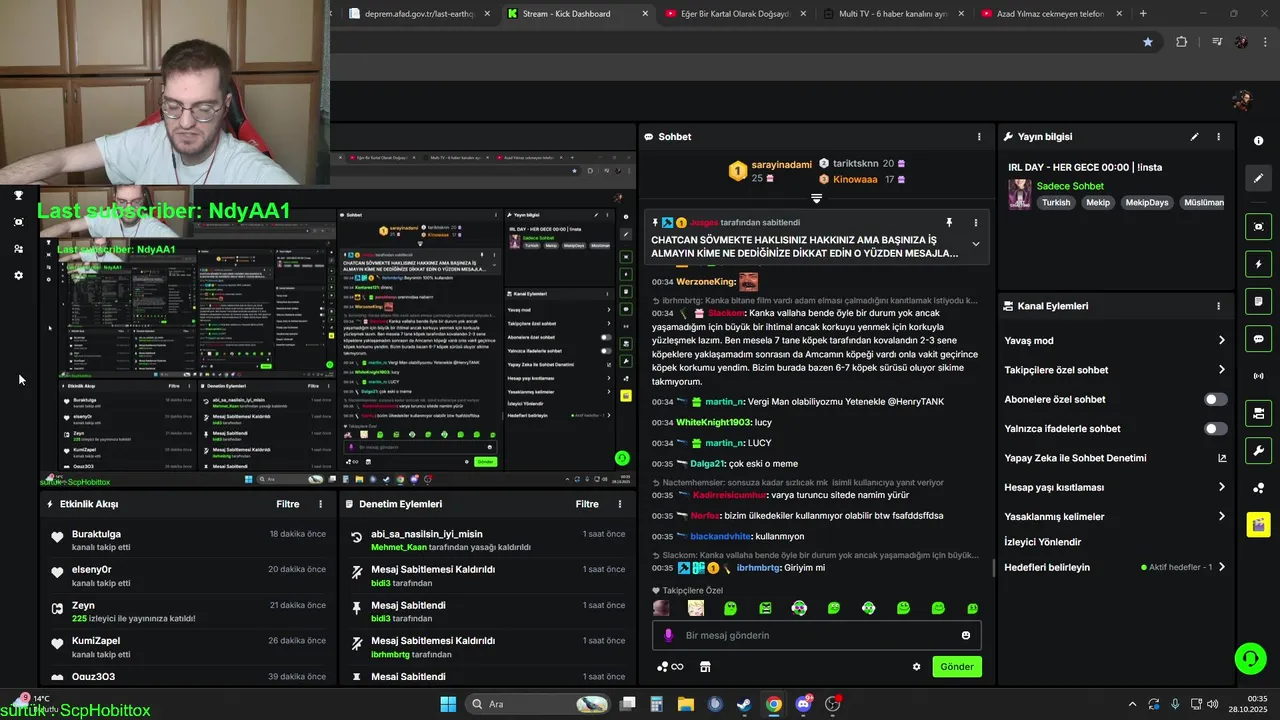Click the green Gönder send button

[x=957, y=667]
